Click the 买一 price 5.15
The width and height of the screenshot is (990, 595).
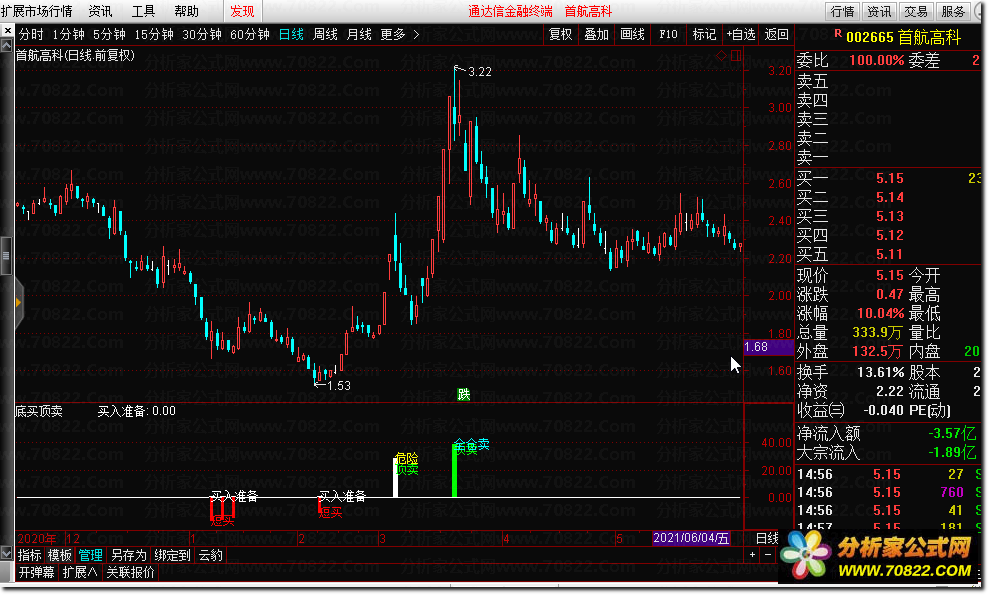pyautogui.click(x=890, y=179)
